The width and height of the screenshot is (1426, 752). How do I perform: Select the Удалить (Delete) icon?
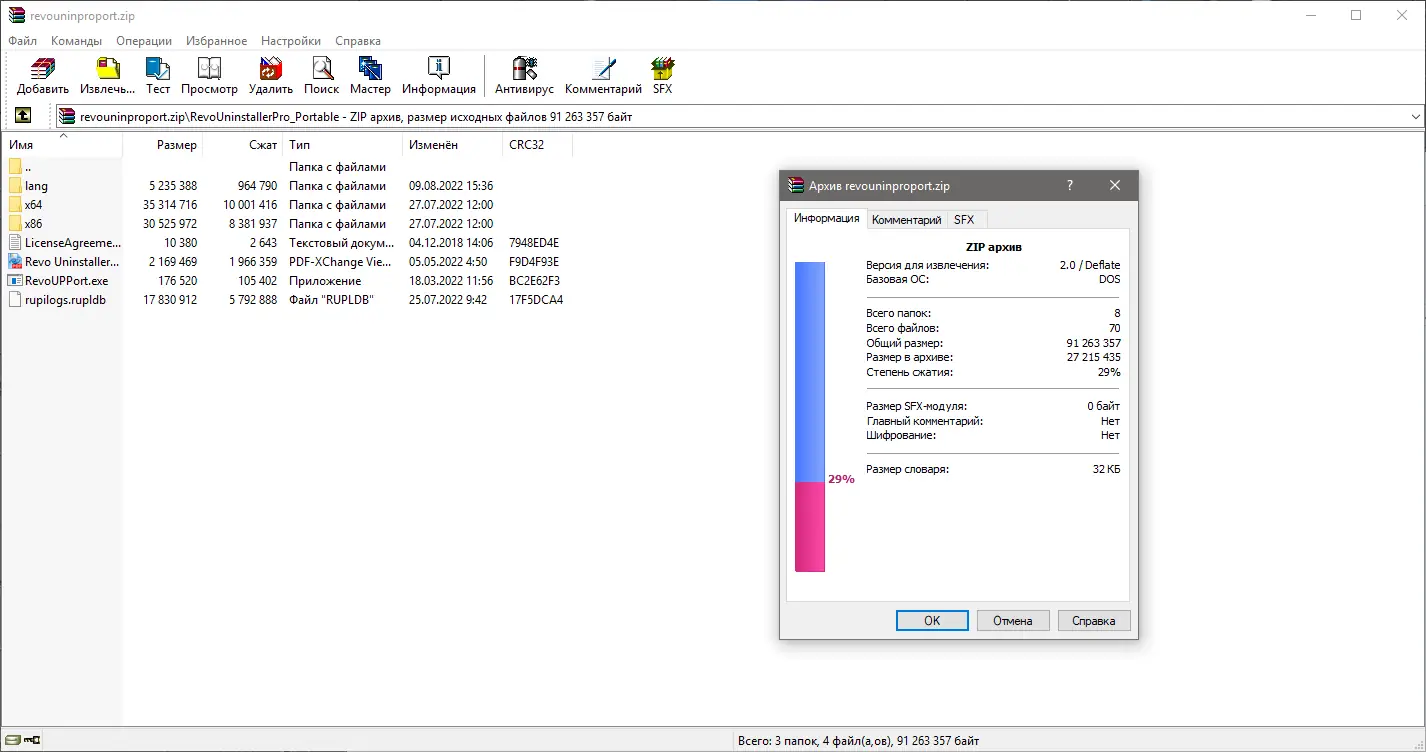269,75
